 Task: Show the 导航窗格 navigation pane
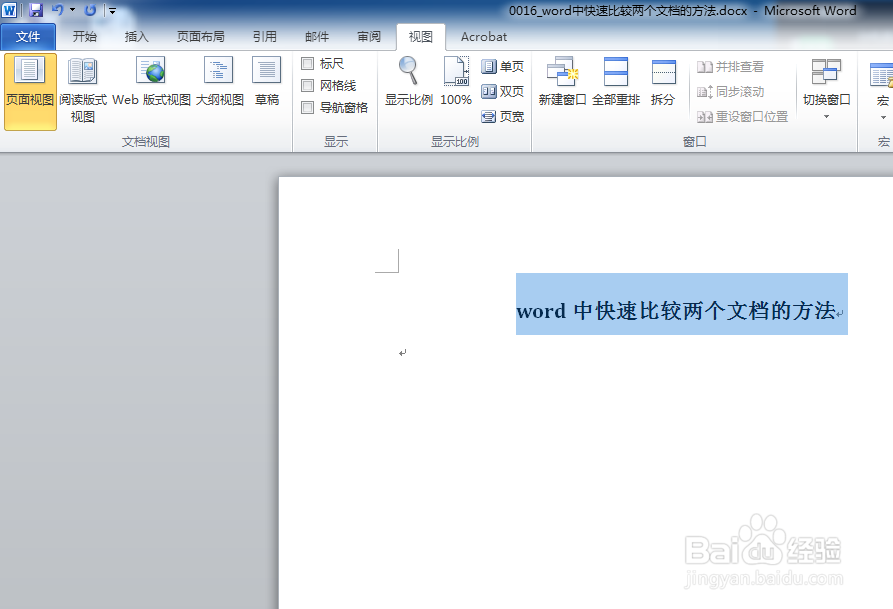point(307,107)
